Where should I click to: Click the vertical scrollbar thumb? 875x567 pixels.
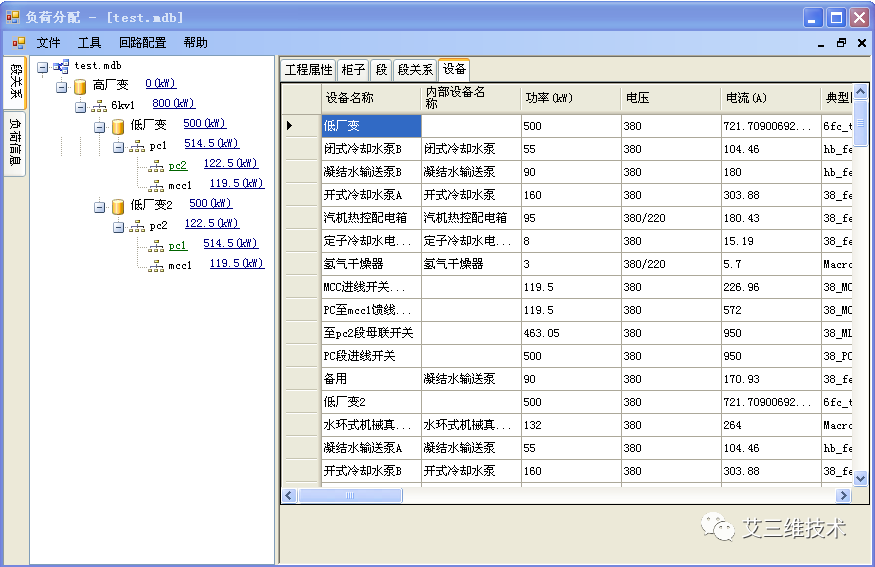point(860,123)
